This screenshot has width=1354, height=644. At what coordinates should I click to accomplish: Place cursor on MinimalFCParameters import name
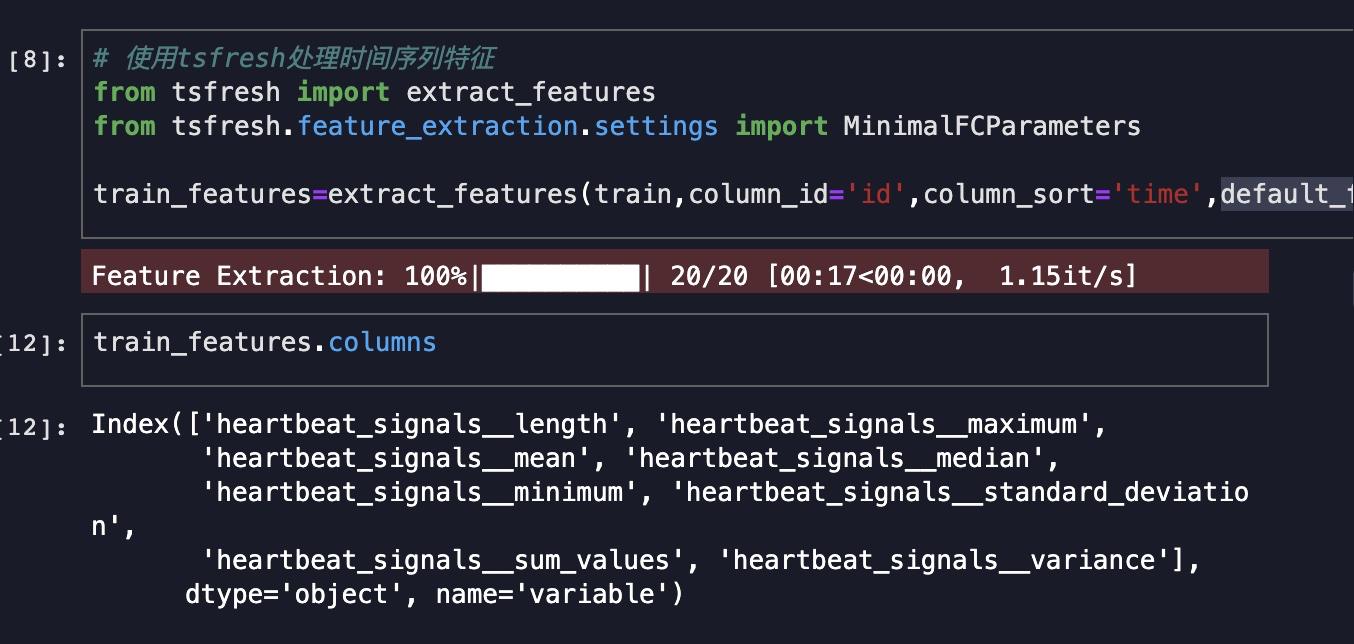(x=991, y=126)
